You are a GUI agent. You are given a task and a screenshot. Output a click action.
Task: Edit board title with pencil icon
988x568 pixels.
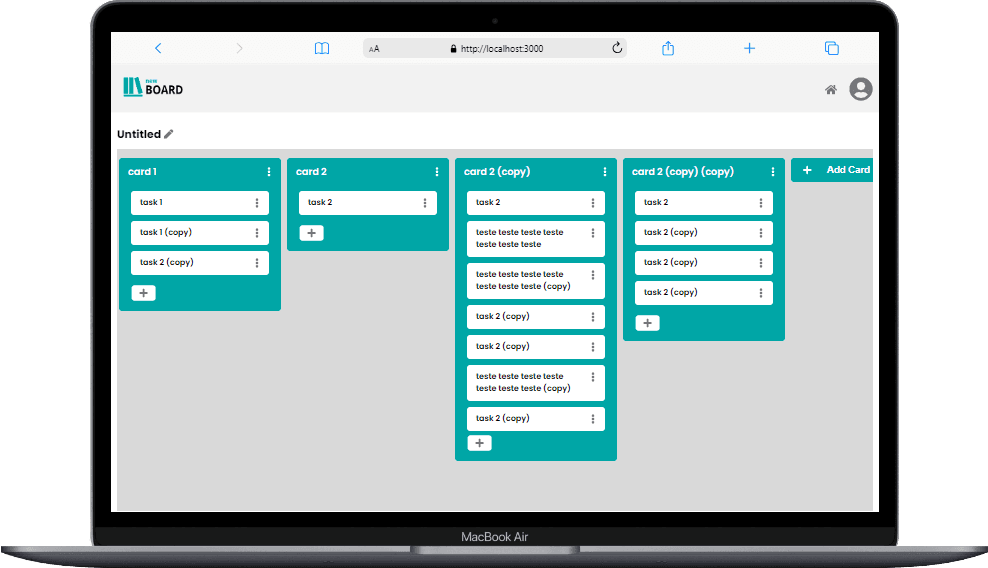click(169, 134)
